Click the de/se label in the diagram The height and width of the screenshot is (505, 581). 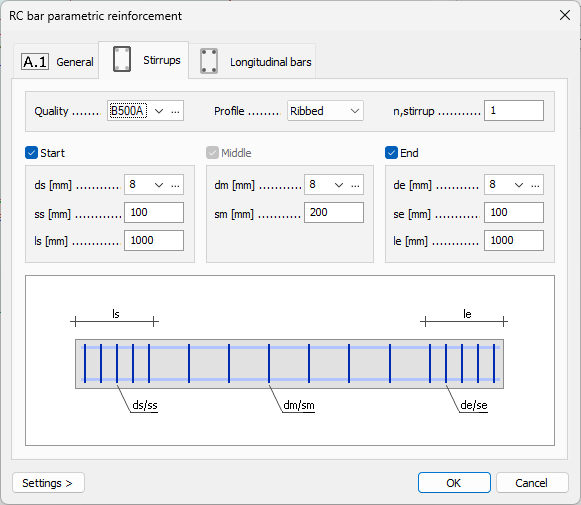point(474,405)
